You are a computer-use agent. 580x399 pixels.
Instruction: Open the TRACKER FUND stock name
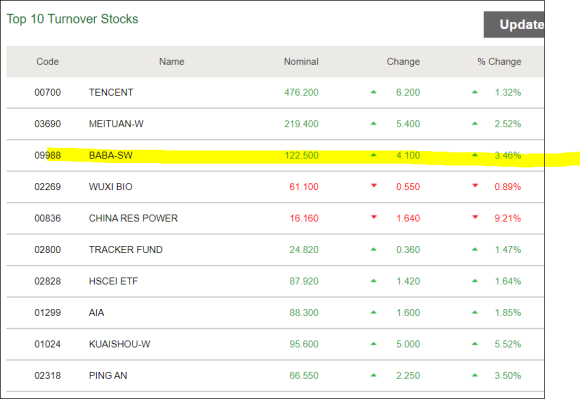[x=126, y=250]
